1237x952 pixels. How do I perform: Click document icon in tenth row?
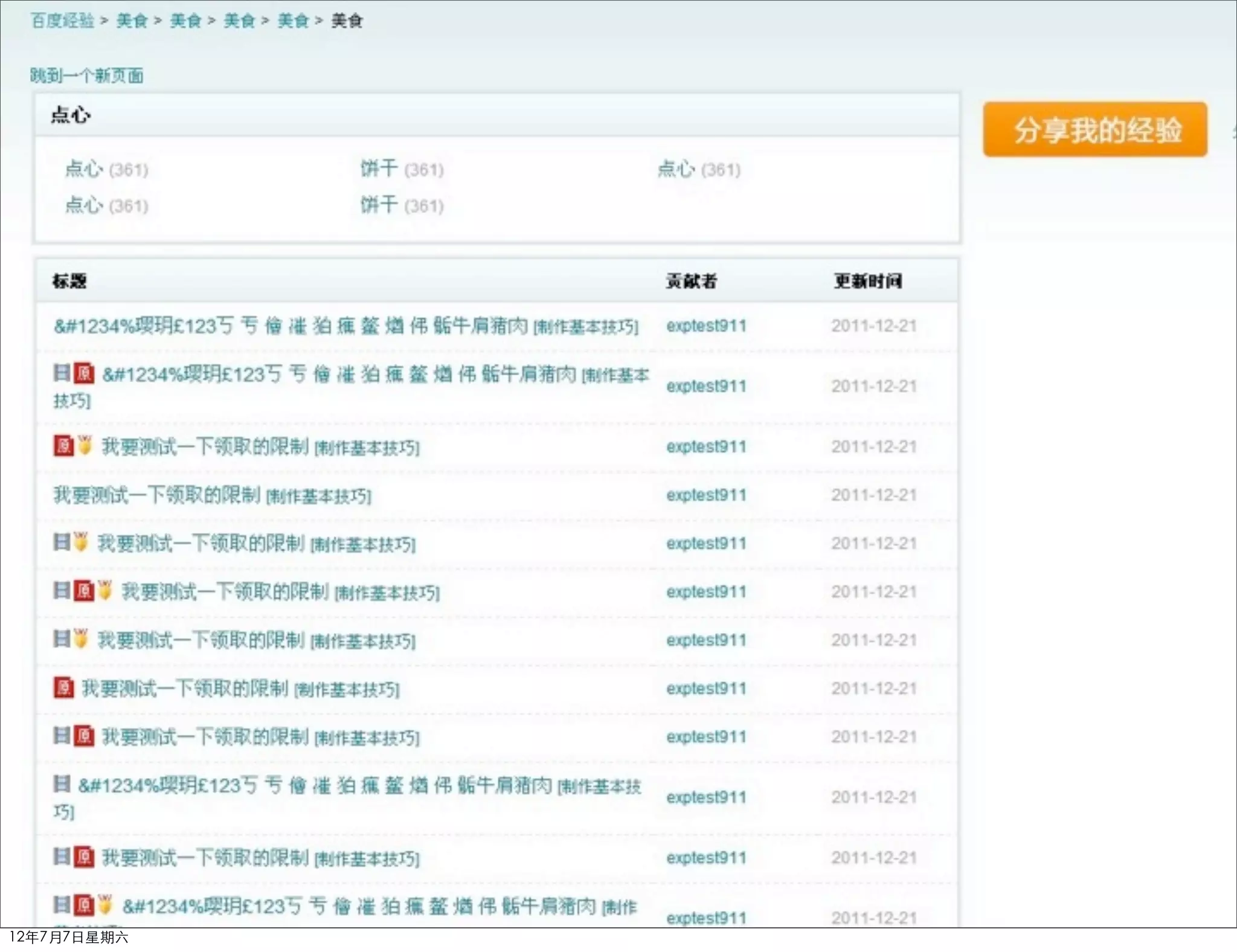[62, 784]
